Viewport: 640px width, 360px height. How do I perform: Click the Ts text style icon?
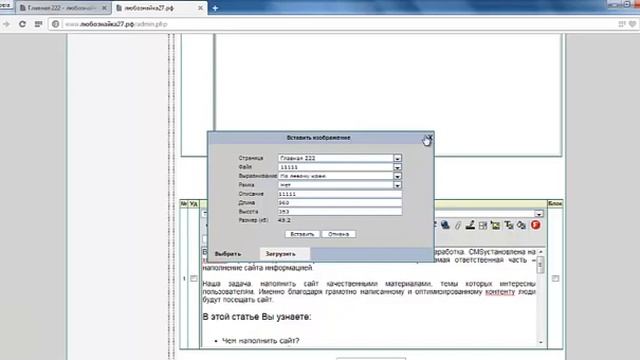tap(509, 225)
